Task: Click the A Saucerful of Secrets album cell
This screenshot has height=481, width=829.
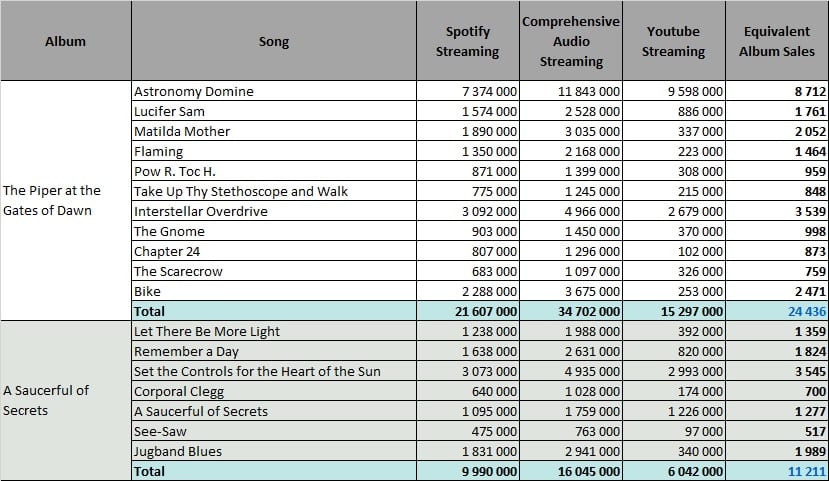Action: [66, 400]
